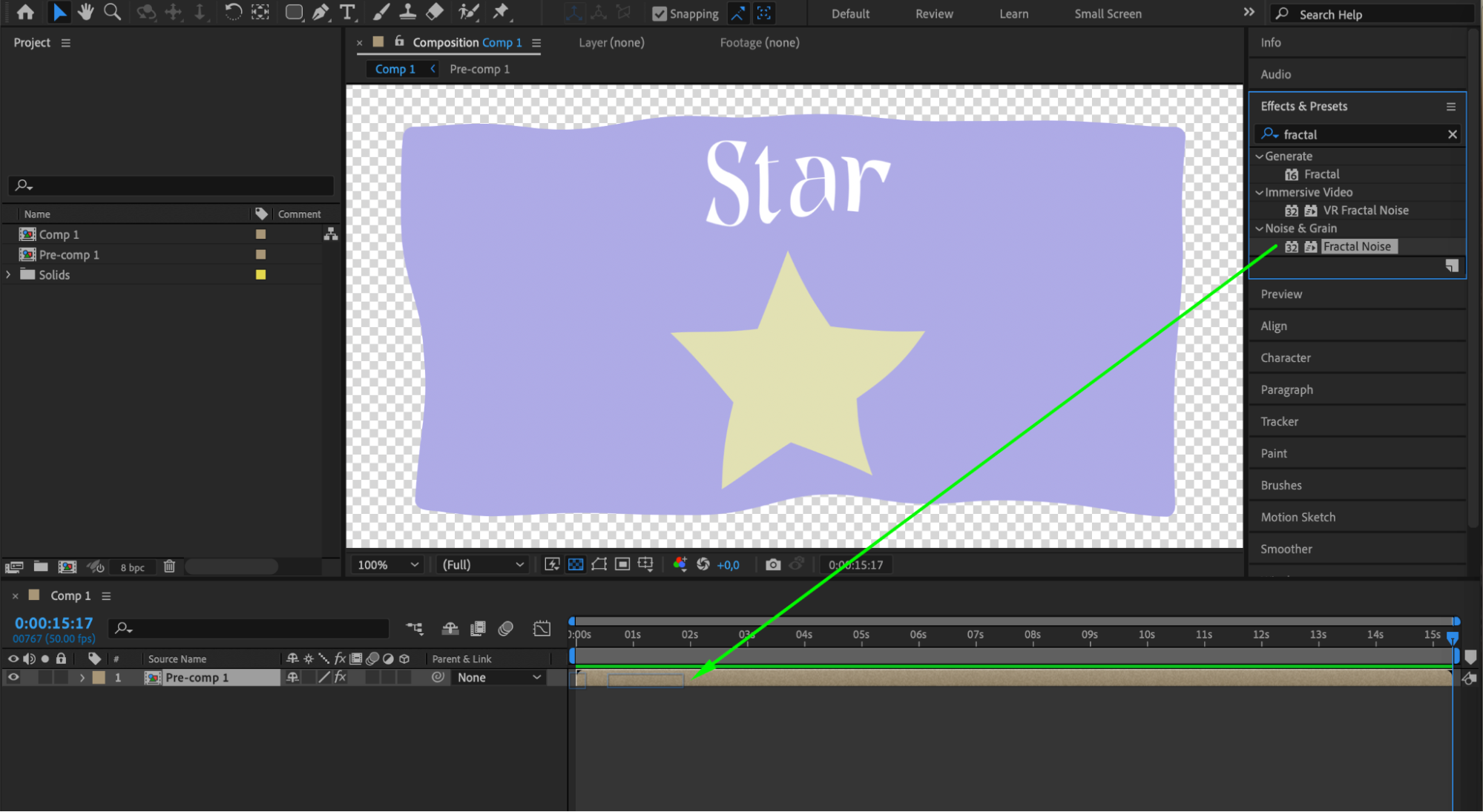Open the 100% magnification dropdown
Viewport: 1483px width, 812px height.
[388, 564]
